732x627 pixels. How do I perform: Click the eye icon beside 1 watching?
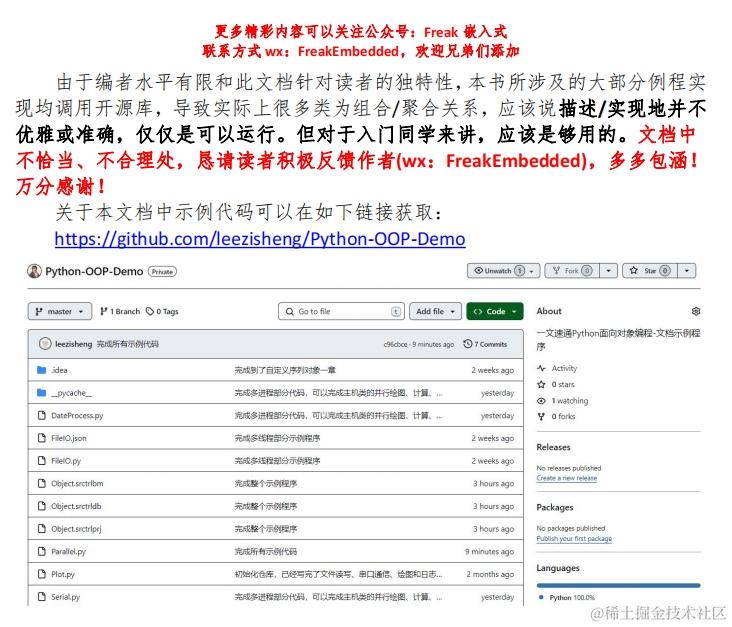pyautogui.click(x=542, y=401)
